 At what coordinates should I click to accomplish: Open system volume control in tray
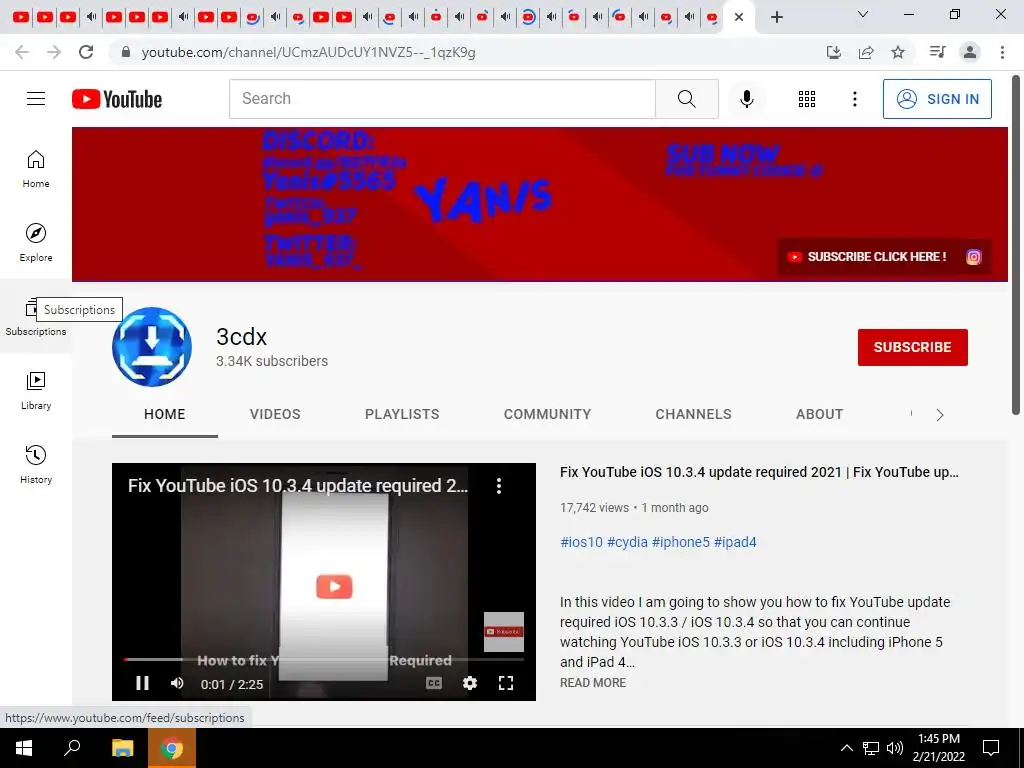(x=895, y=748)
